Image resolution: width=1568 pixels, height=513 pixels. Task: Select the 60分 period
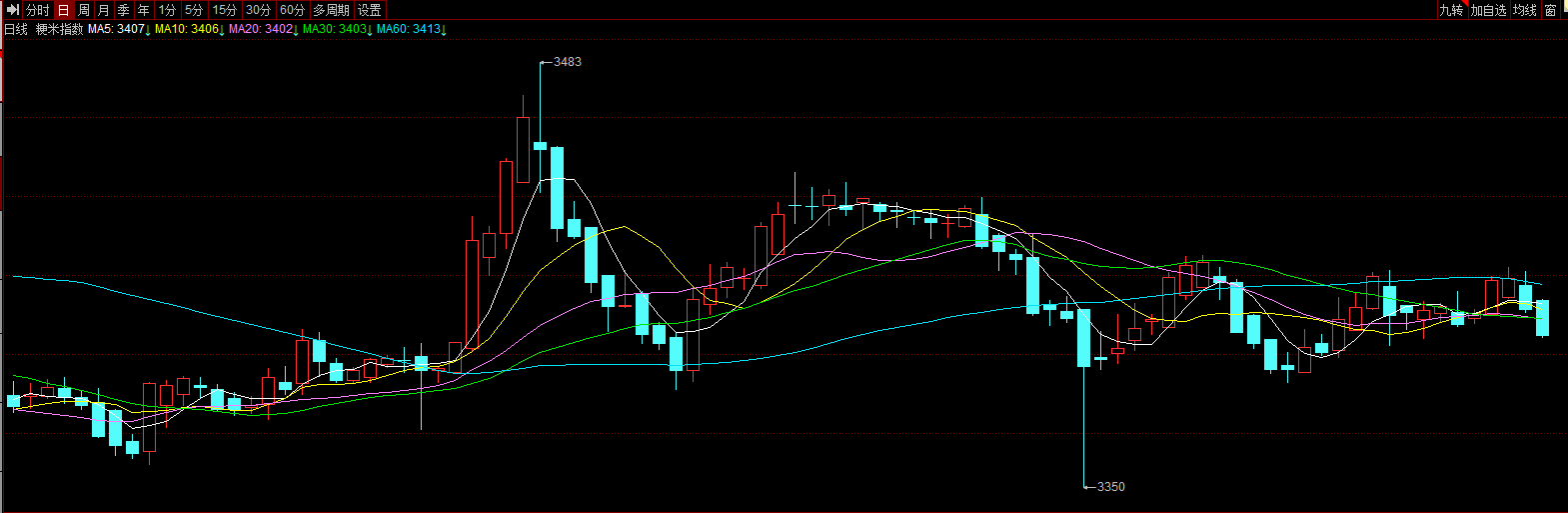293,10
